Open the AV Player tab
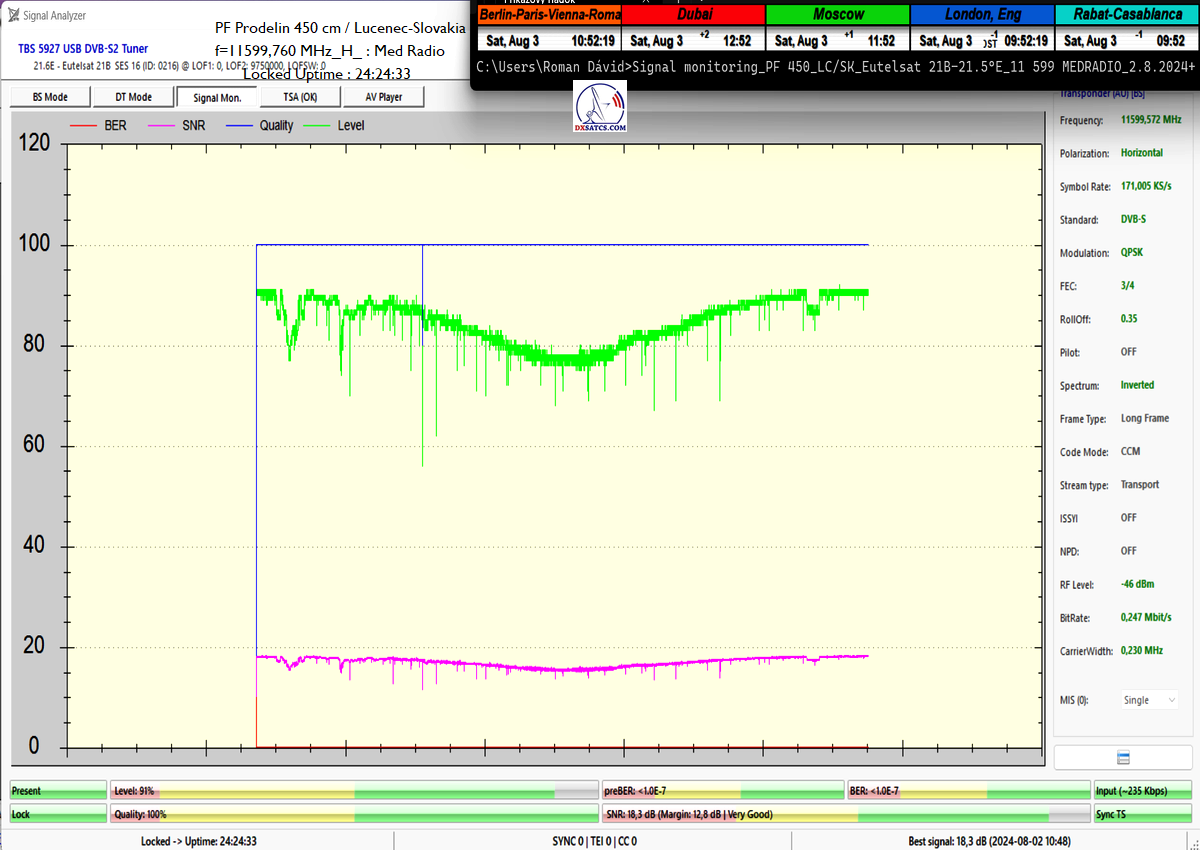This screenshot has height=850, width=1200. [x=384, y=97]
